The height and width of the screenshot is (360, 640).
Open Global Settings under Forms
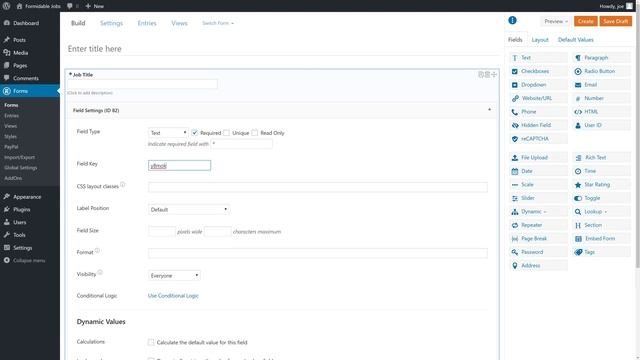pyautogui.click(x=21, y=168)
